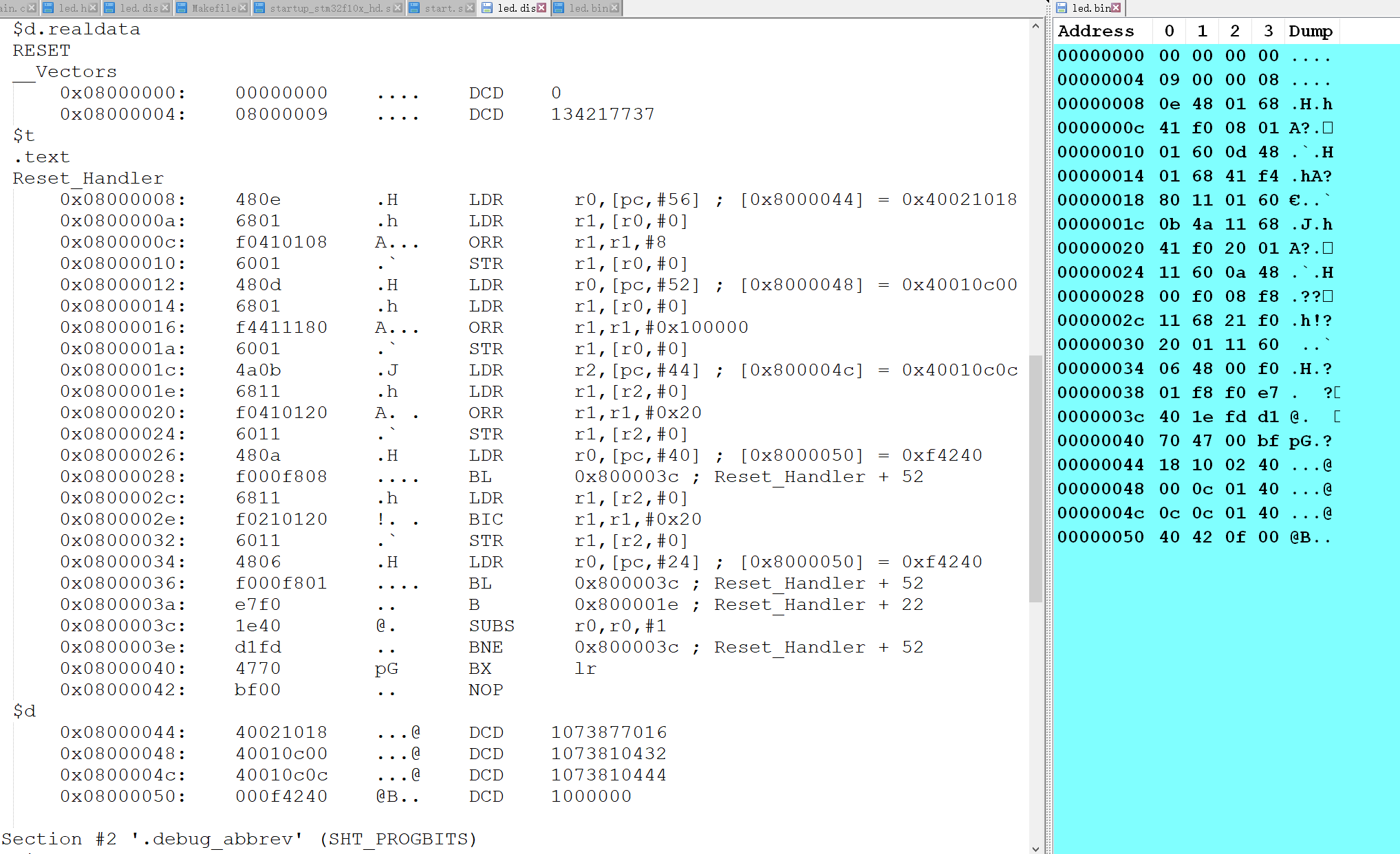Close the led.dis tab

pos(541,8)
